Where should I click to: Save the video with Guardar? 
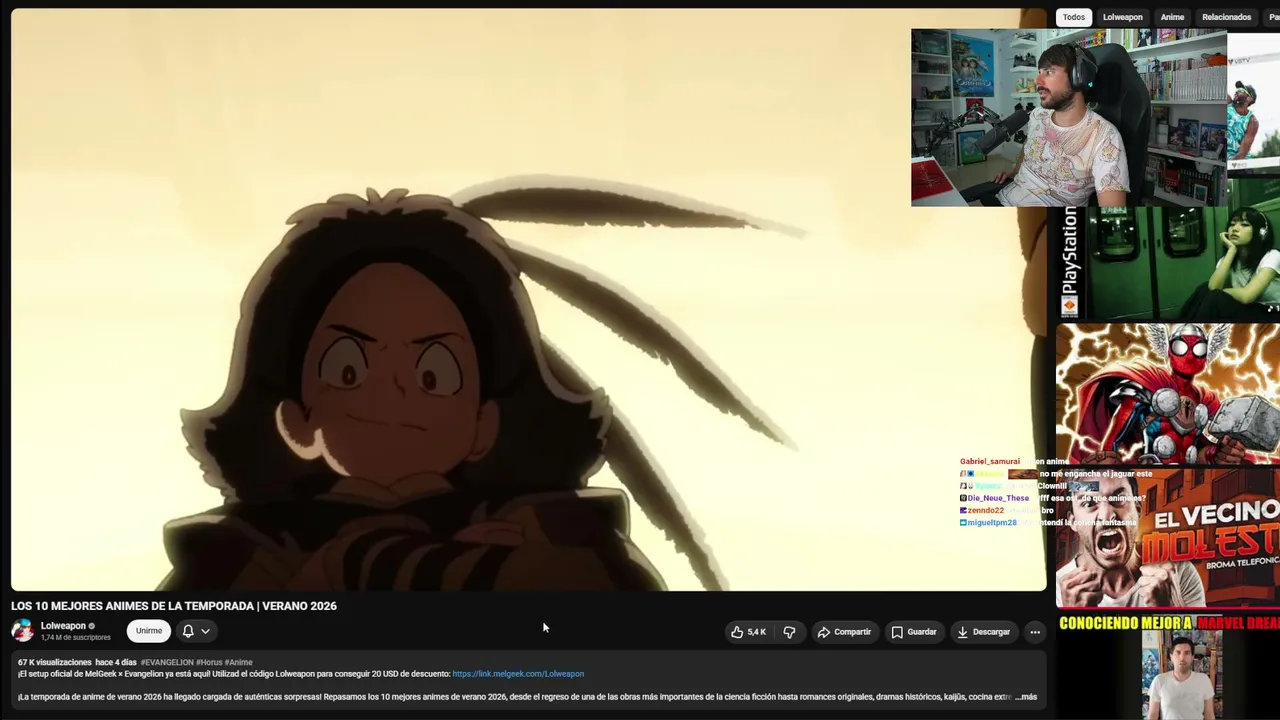(x=914, y=632)
